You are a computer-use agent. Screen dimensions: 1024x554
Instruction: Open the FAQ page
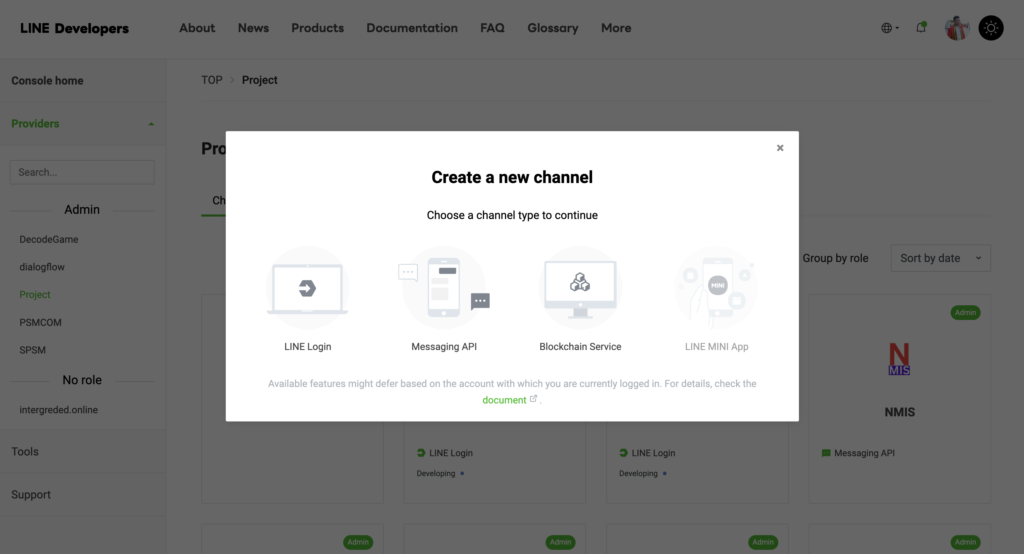coord(492,28)
